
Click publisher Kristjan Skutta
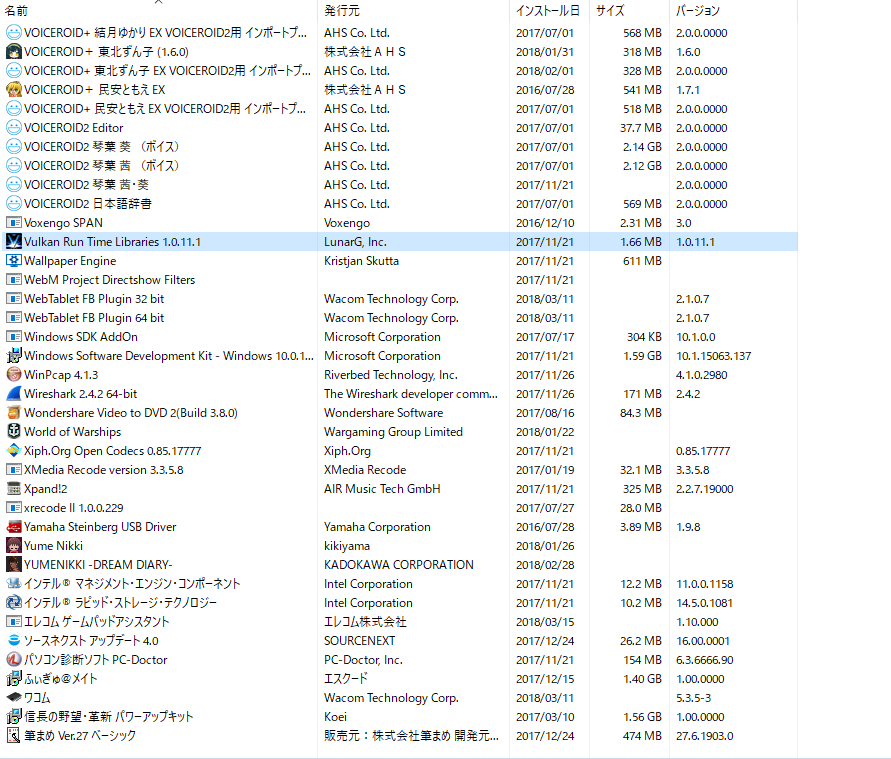pyautogui.click(x=361, y=261)
